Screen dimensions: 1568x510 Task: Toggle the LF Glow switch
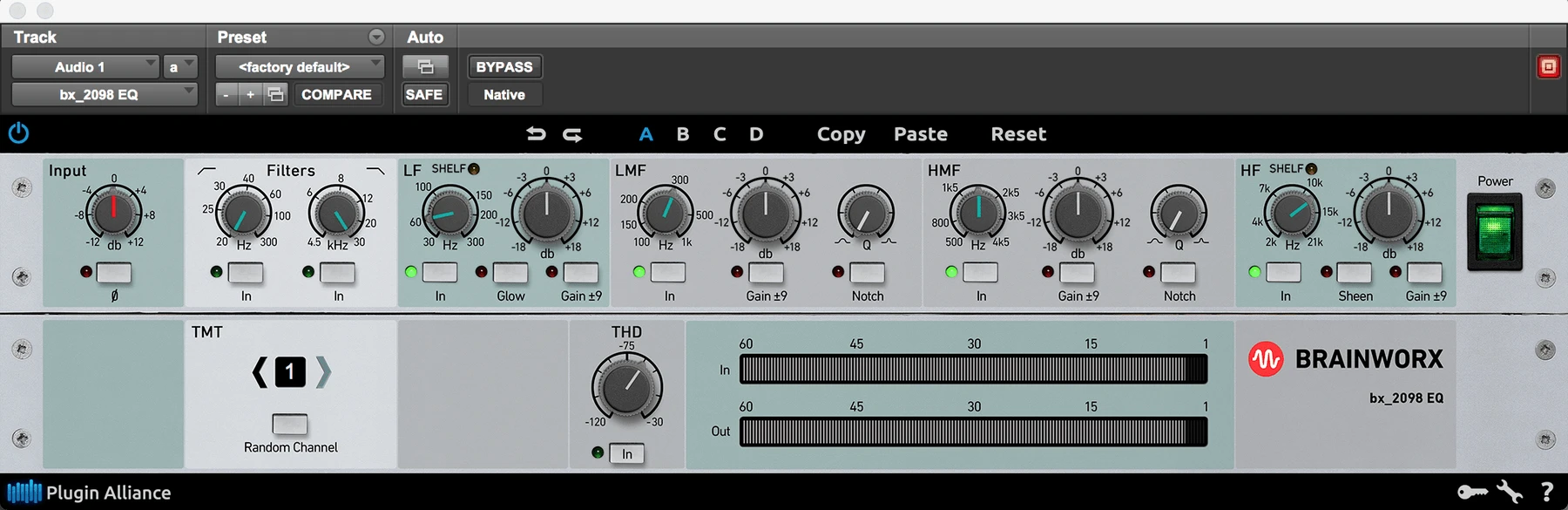click(510, 273)
